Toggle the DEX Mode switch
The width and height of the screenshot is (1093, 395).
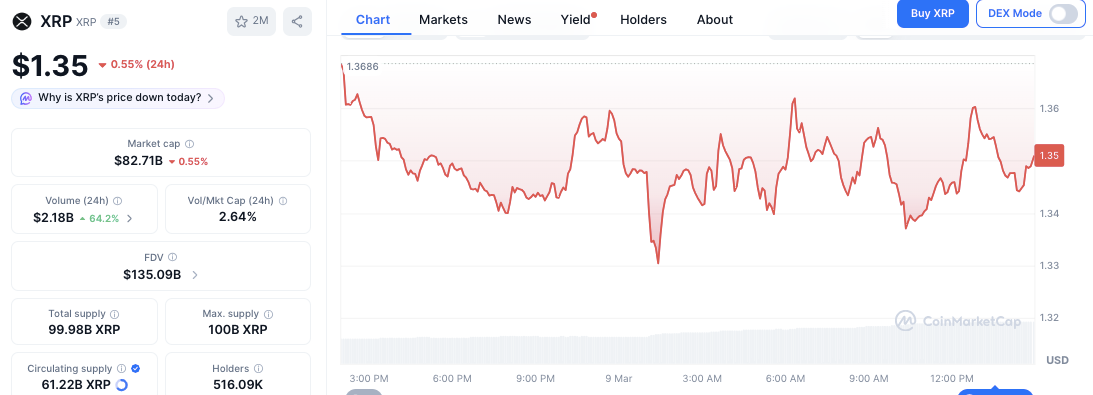1063,13
